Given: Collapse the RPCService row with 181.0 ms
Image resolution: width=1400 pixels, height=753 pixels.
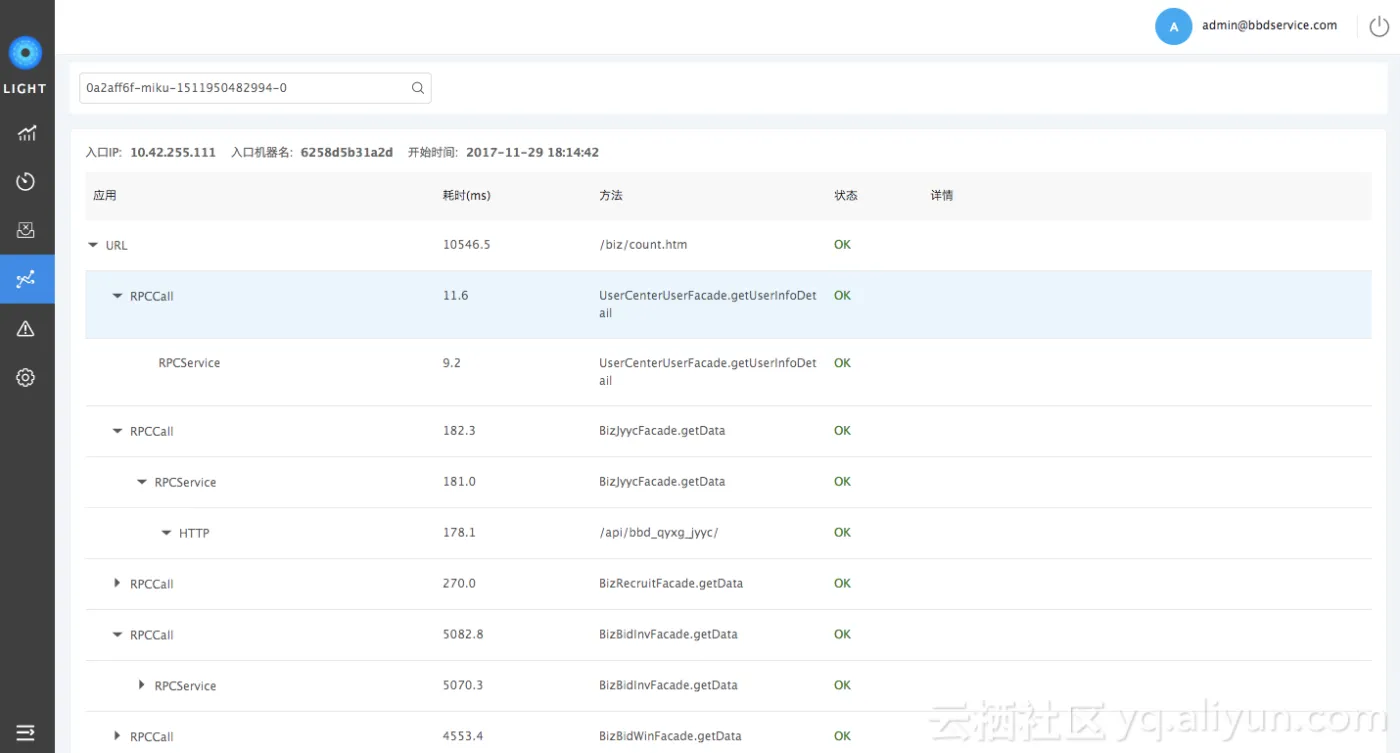Looking at the screenshot, I should 142,482.
